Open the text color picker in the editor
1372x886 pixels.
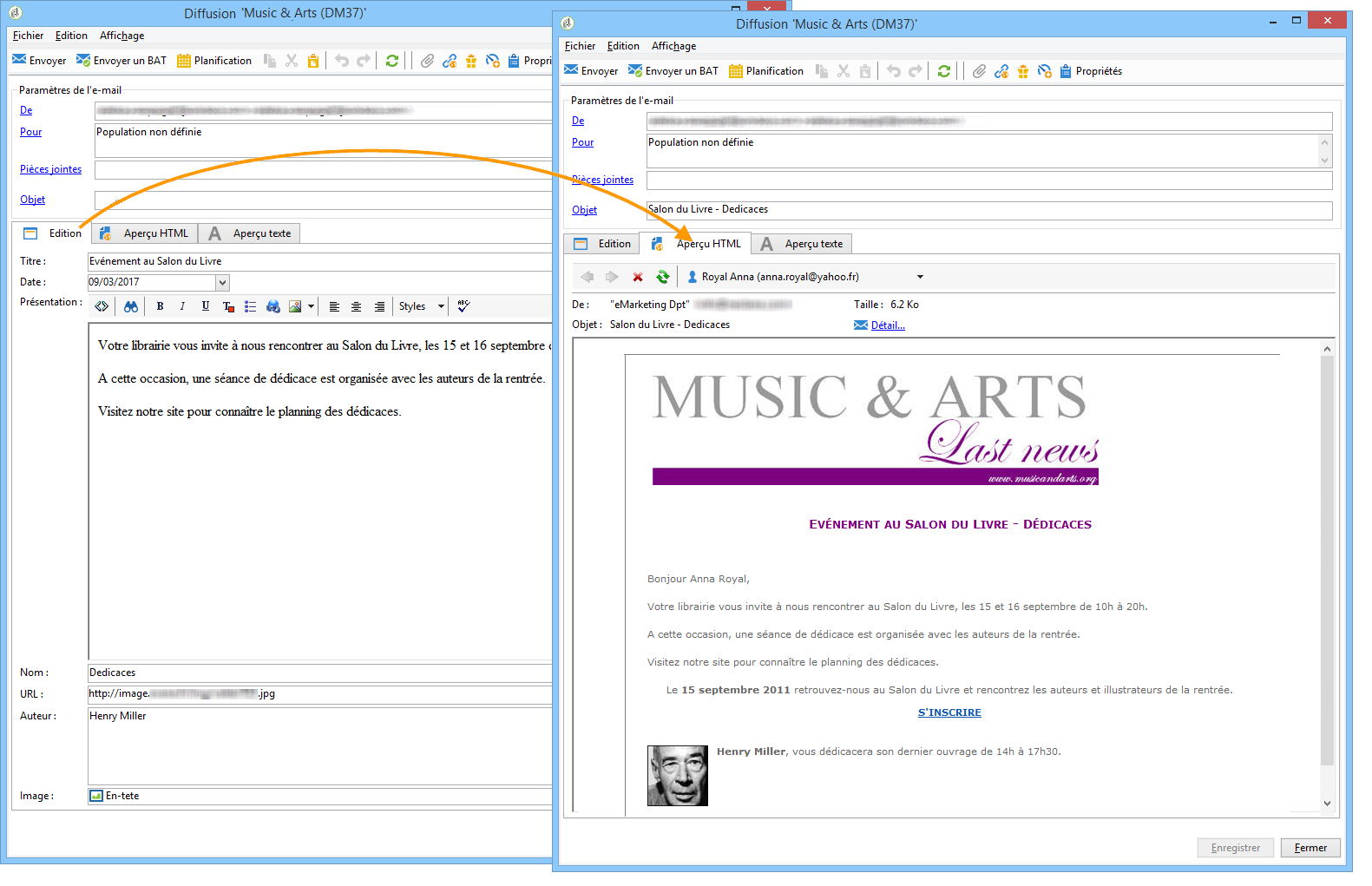(x=228, y=306)
